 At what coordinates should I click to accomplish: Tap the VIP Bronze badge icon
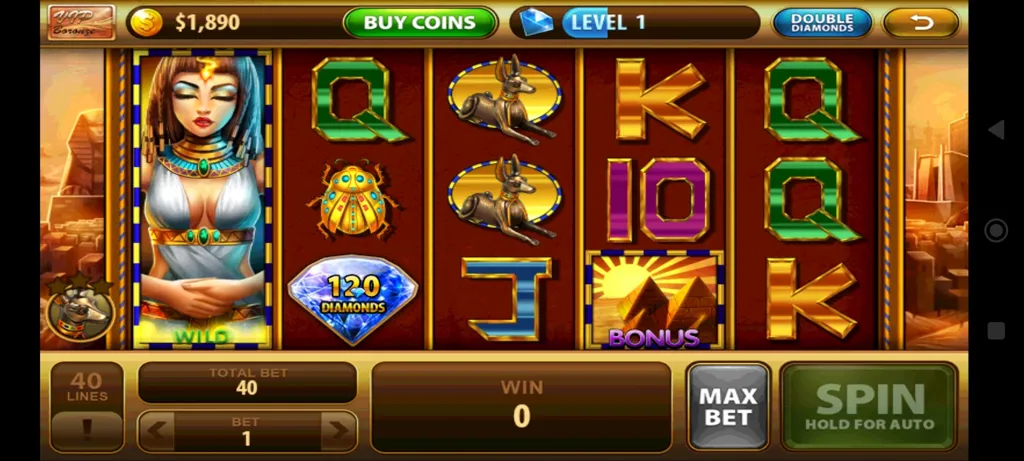click(81, 22)
